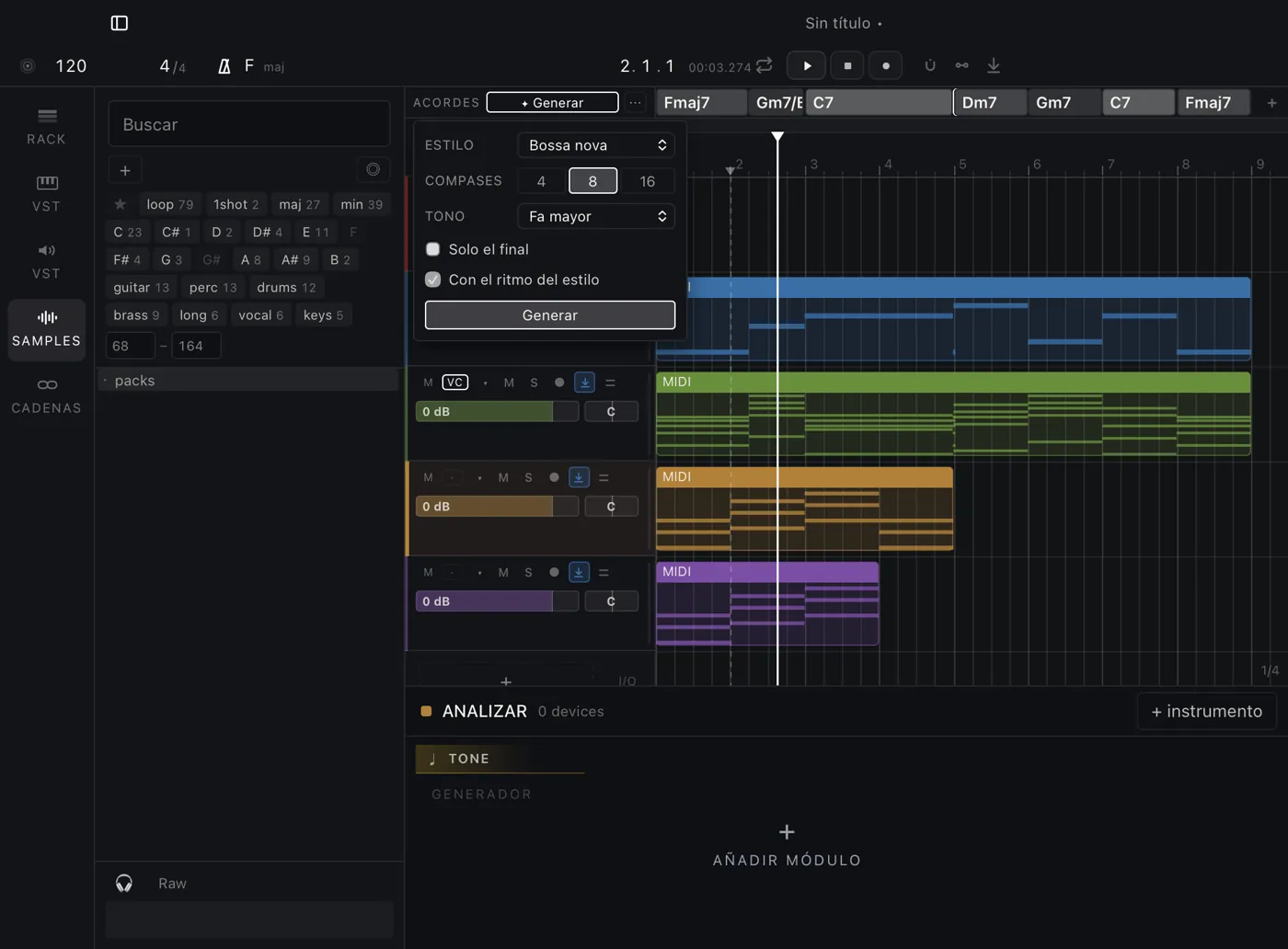Toggle the orange track blue download icon

tap(579, 477)
